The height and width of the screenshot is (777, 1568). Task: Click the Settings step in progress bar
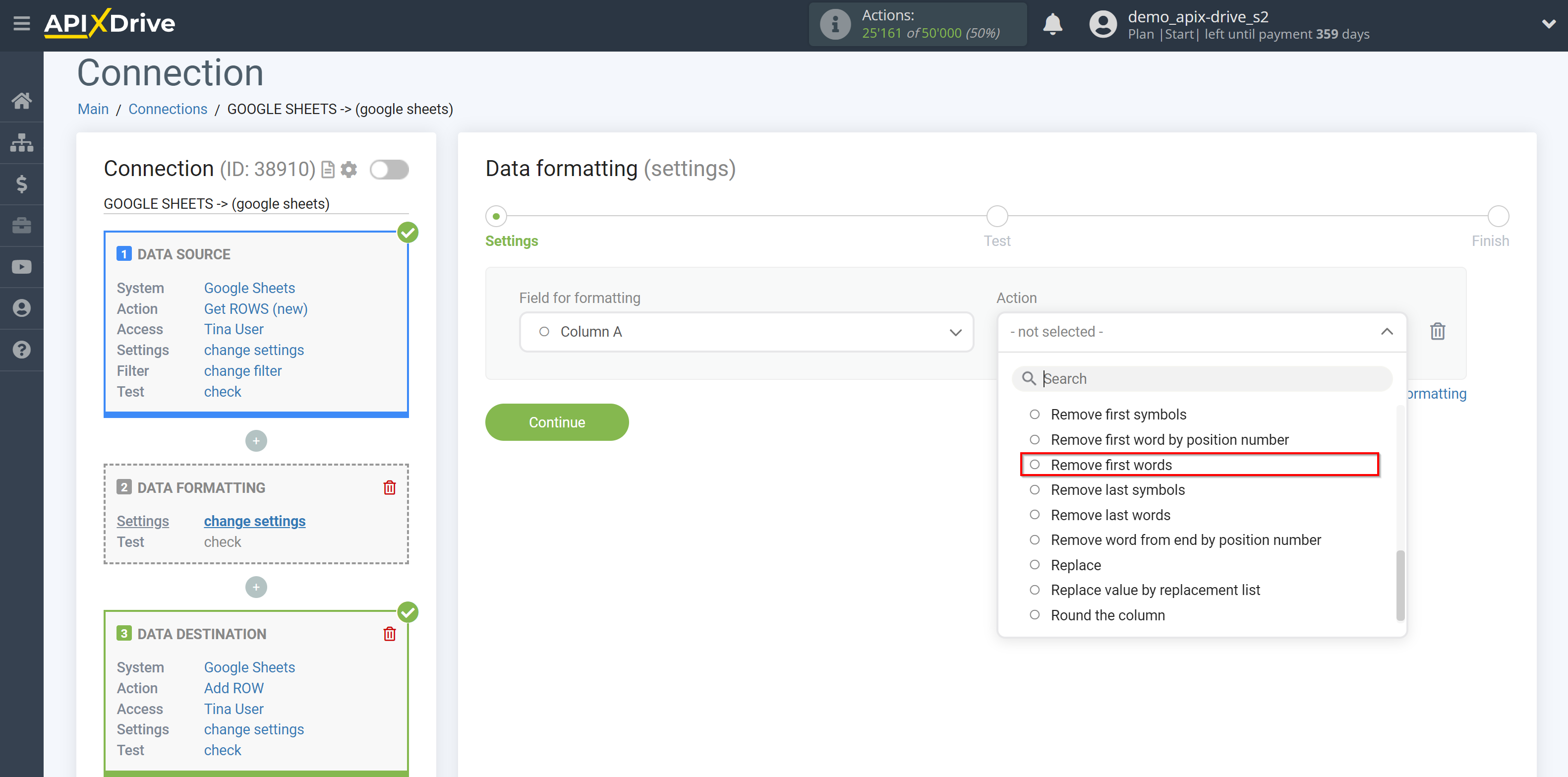coord(497,213)
